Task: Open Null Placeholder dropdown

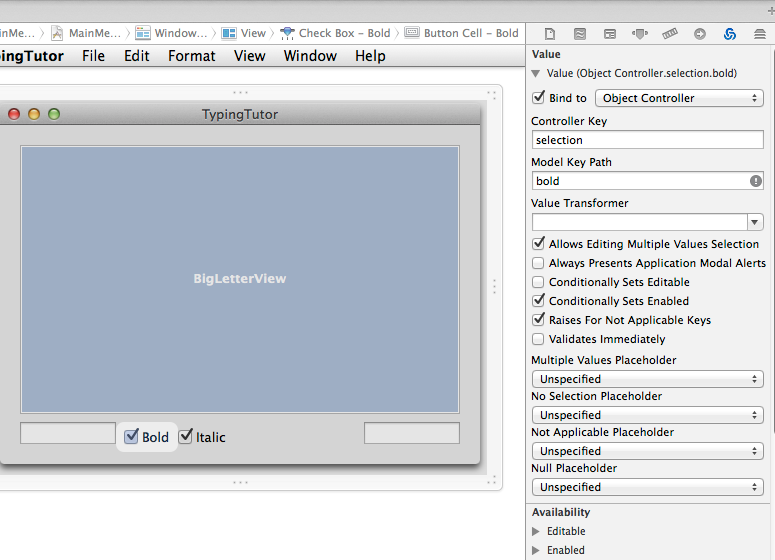Action: pyautogui.click(x=647, y=487)
